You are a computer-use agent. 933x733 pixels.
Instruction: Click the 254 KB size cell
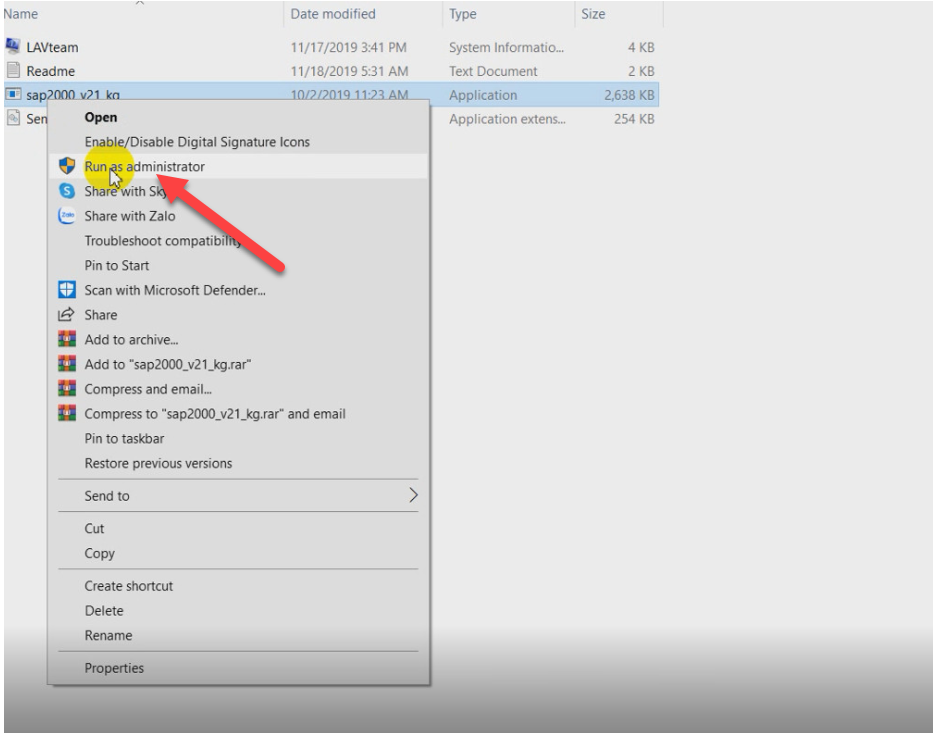634,119
